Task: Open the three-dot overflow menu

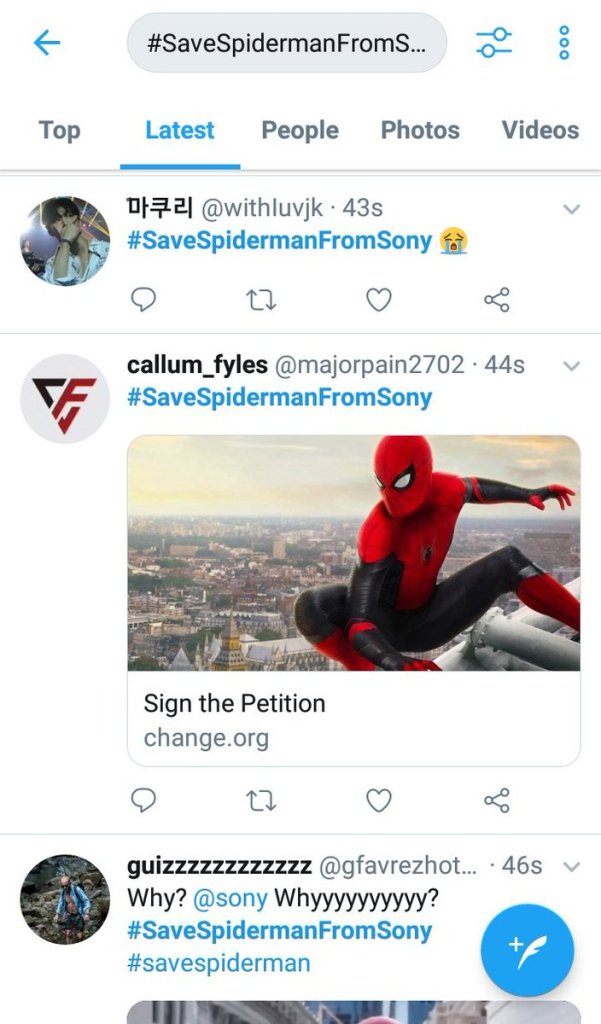Action: tap(564, 42)
